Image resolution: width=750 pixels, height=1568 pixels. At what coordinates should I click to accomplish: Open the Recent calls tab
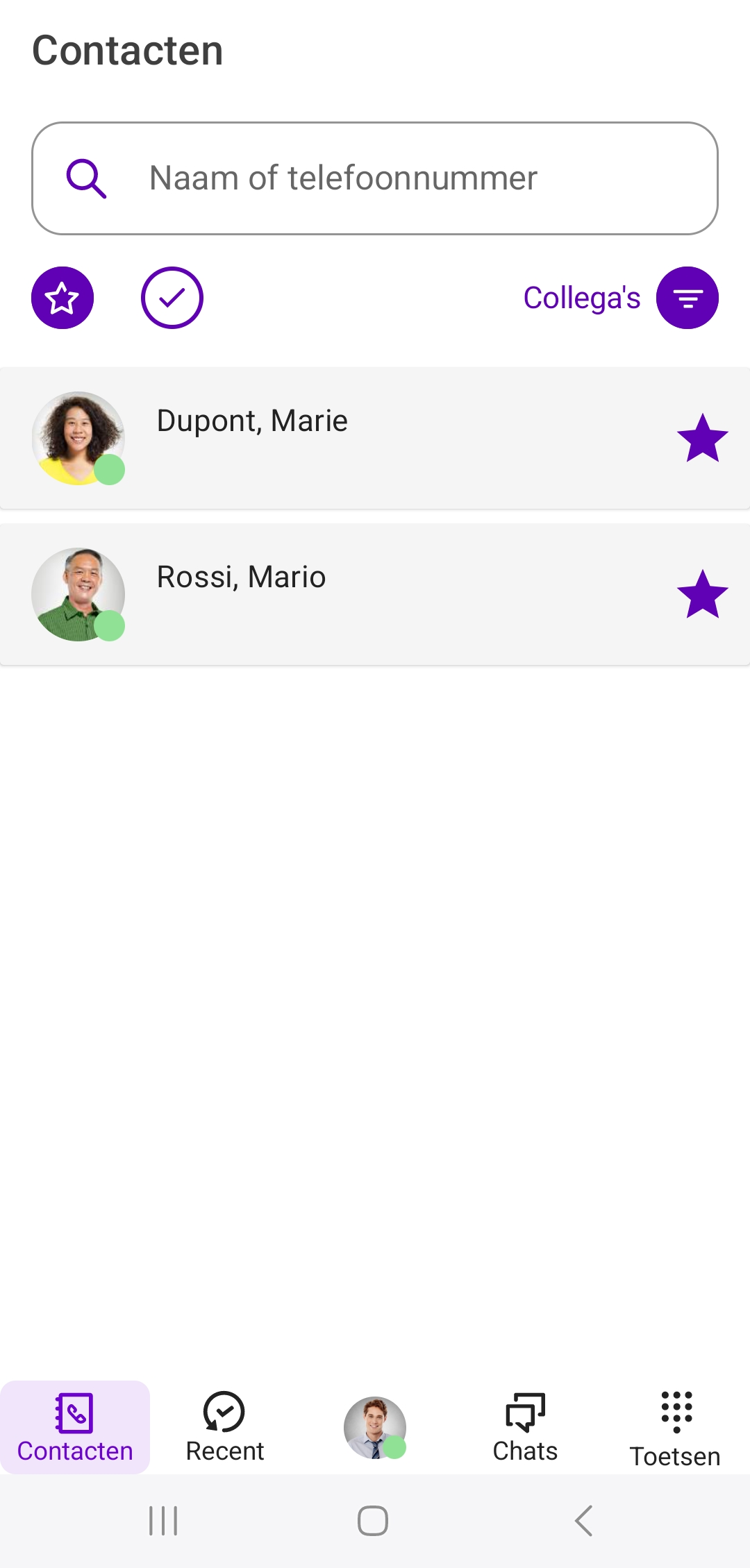tap(225, 1427)
